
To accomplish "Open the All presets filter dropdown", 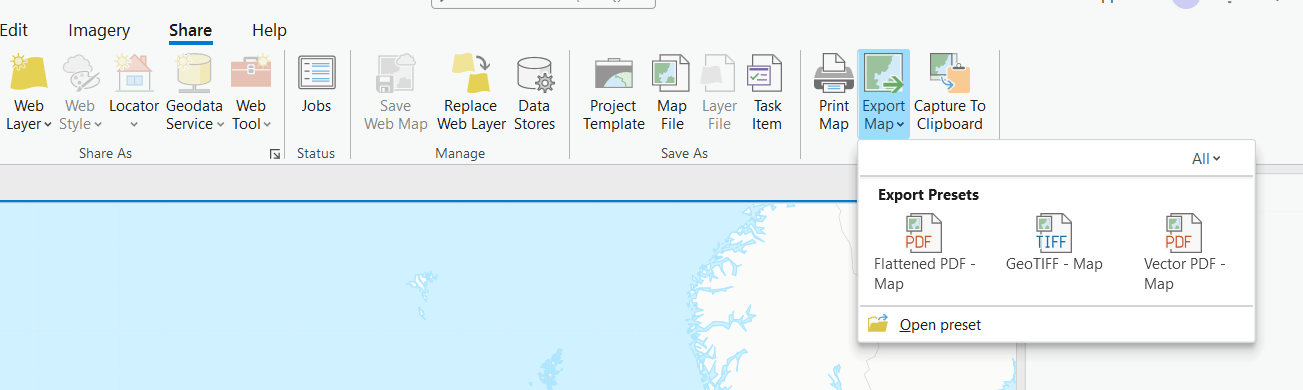I will [1206, 159].
